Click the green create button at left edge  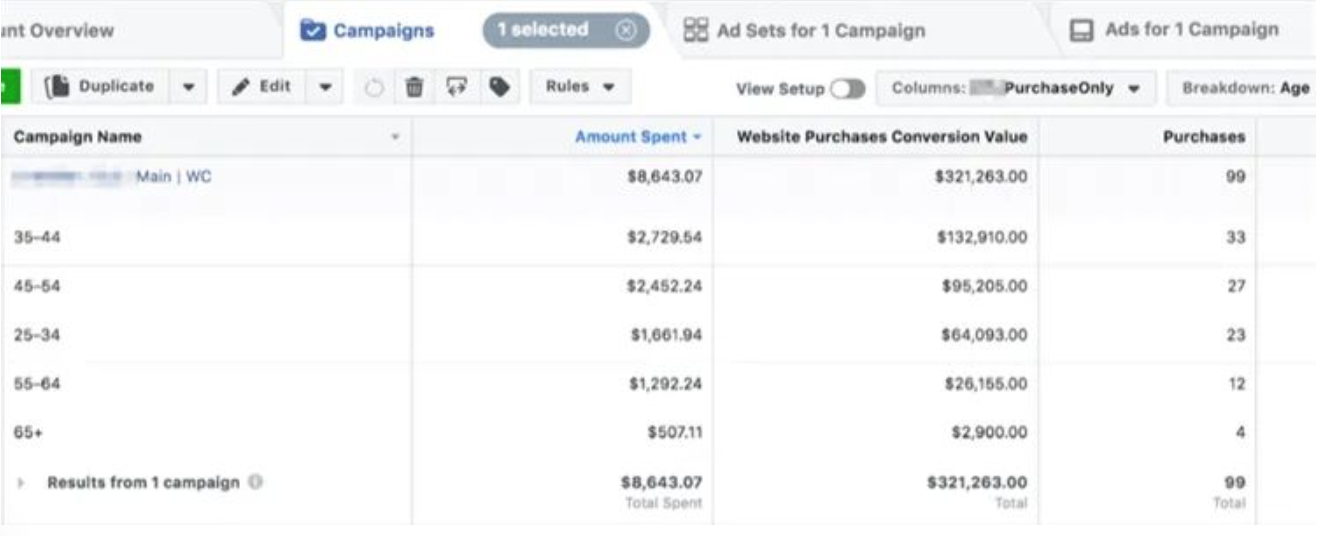[10, 87]
